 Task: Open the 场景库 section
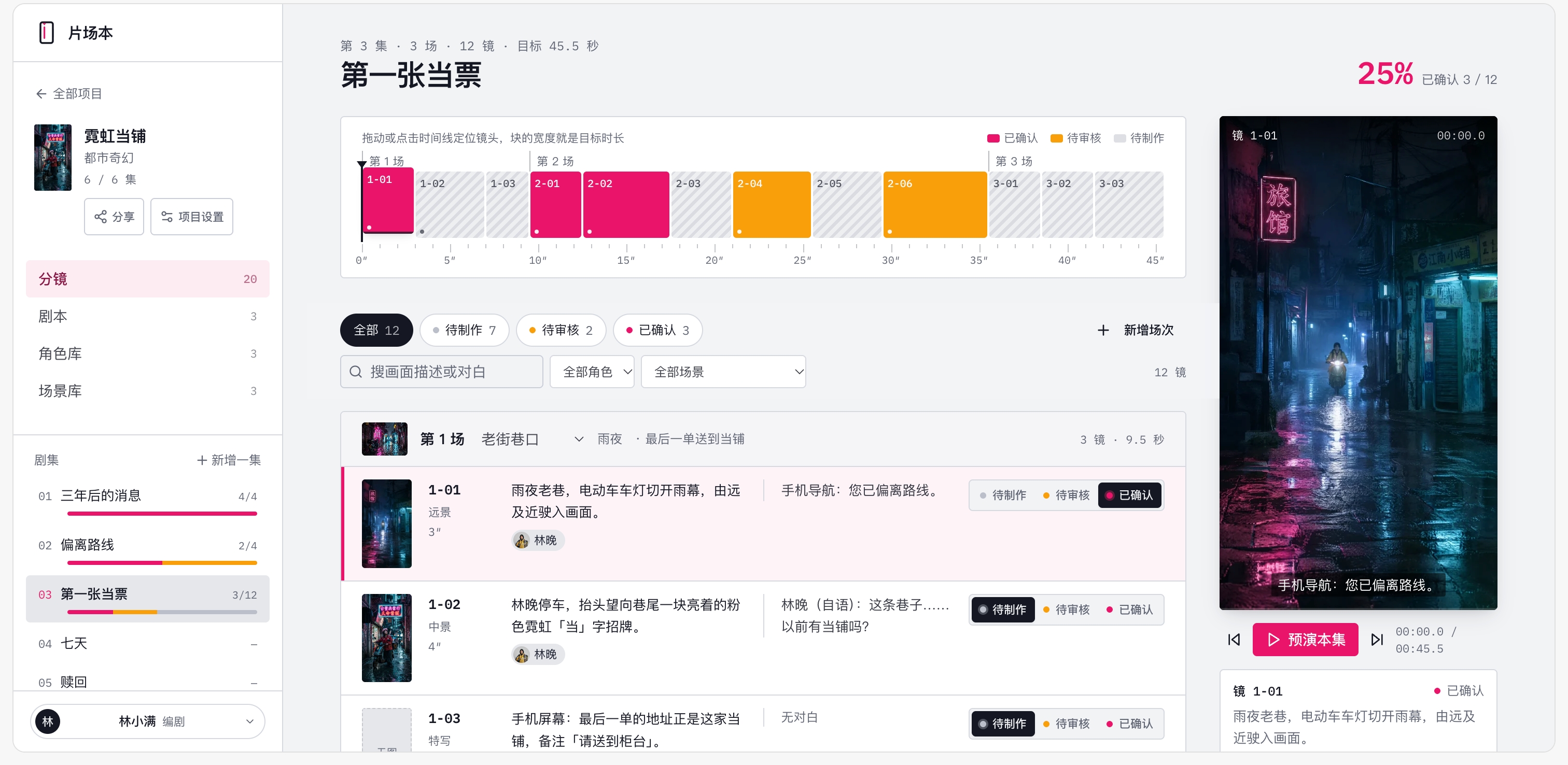tap(147, 391)
